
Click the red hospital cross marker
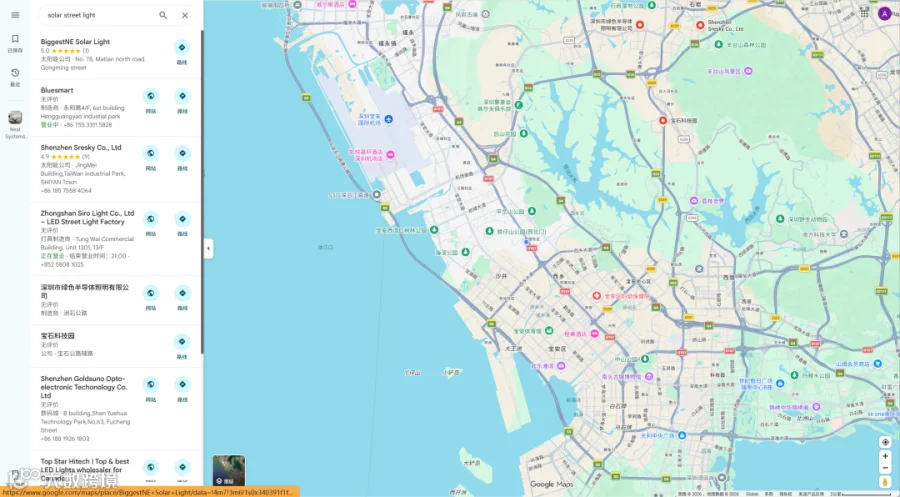(x=596, y=296)
